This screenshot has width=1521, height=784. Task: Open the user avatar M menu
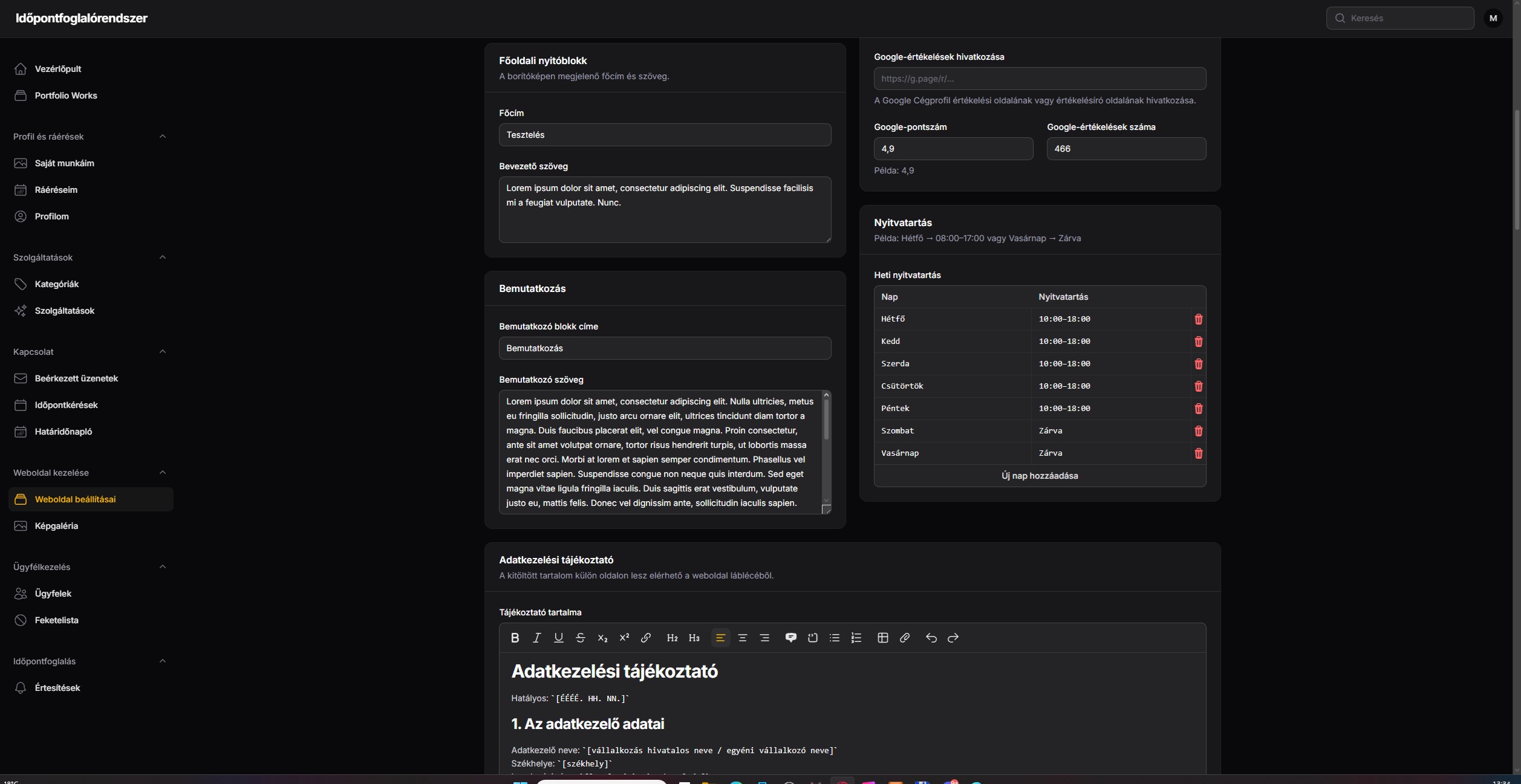click(1493, 18)
